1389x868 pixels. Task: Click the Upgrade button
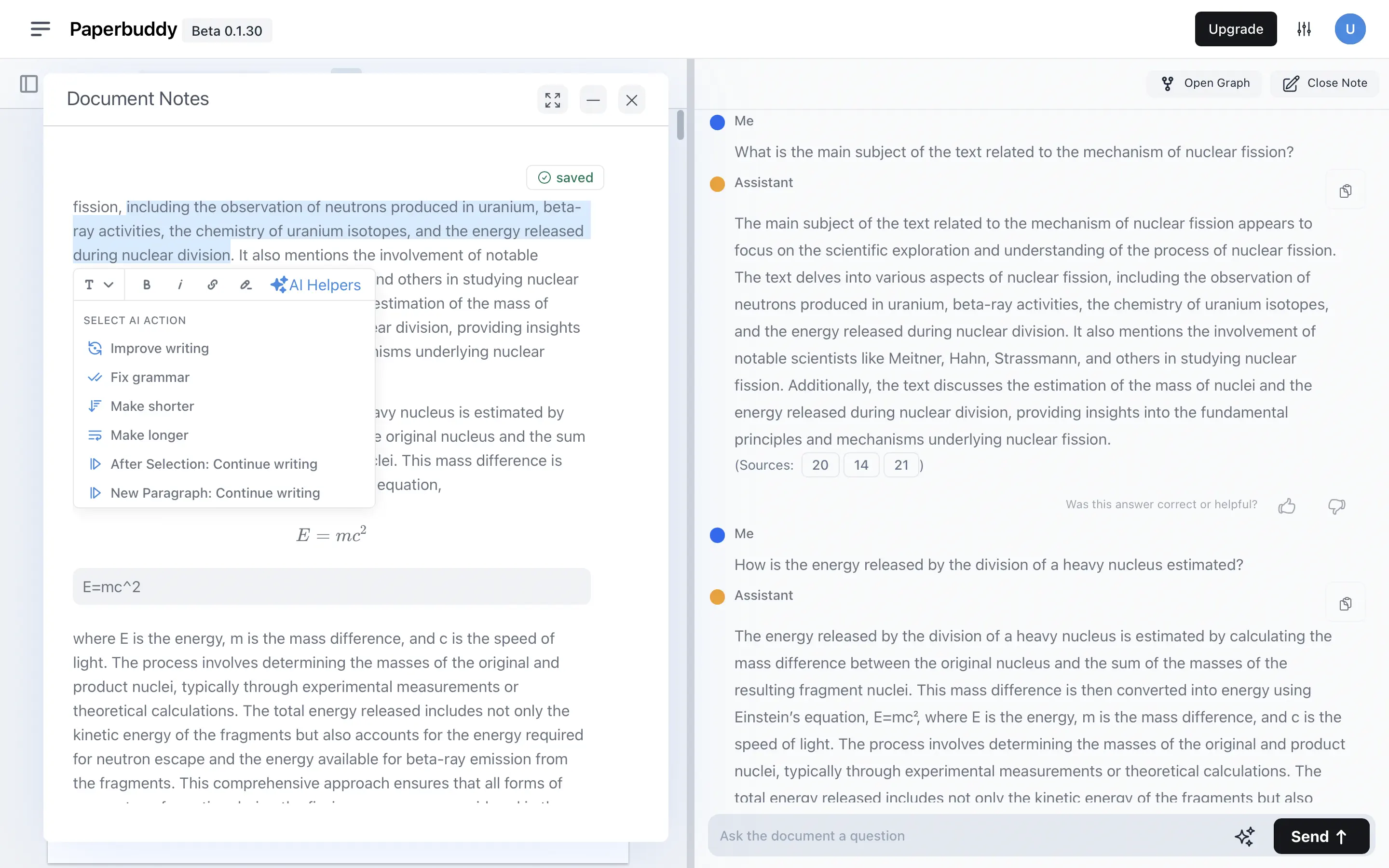point(1235,29)
